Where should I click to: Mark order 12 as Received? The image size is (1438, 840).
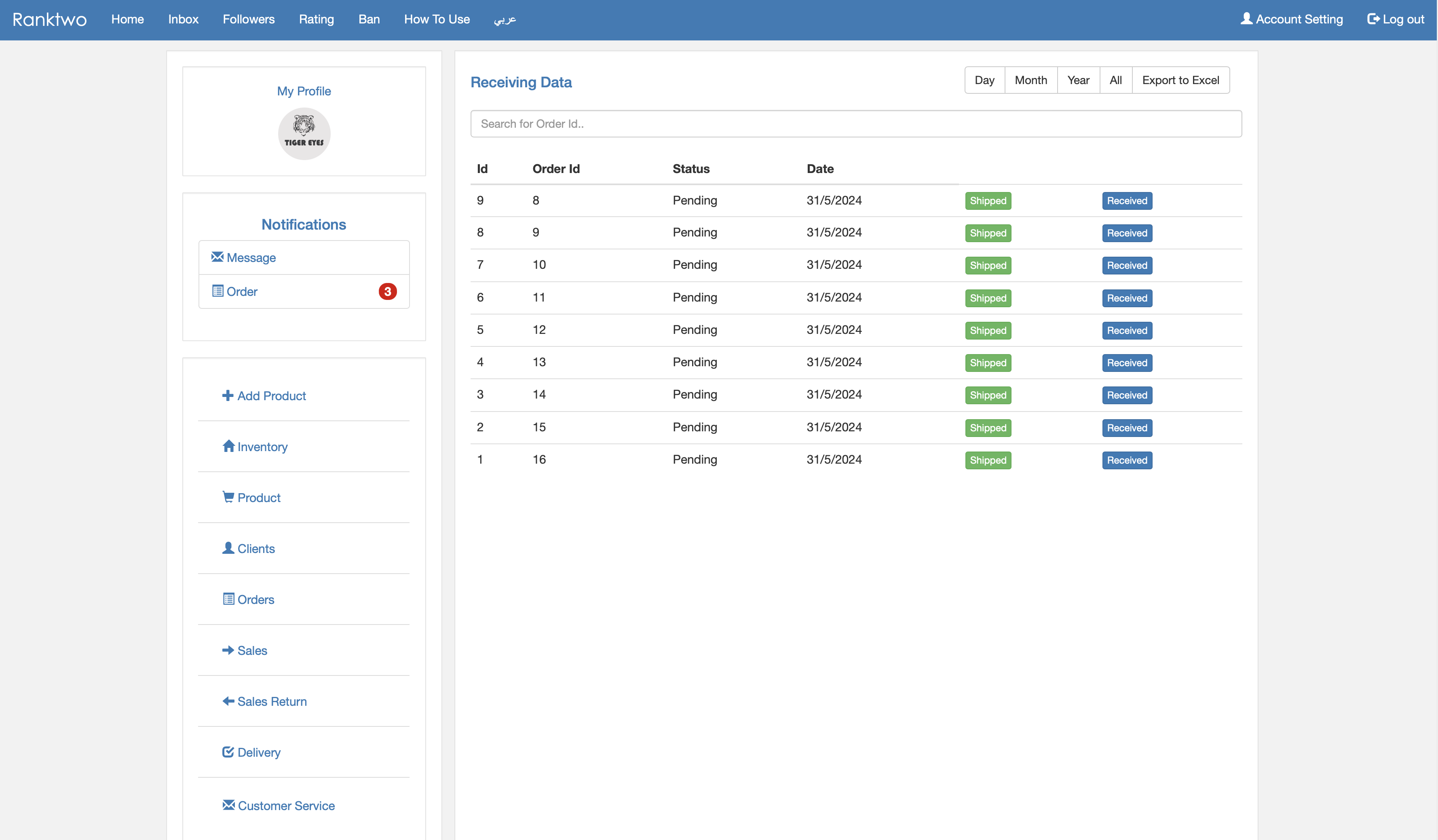(1127, 330)
